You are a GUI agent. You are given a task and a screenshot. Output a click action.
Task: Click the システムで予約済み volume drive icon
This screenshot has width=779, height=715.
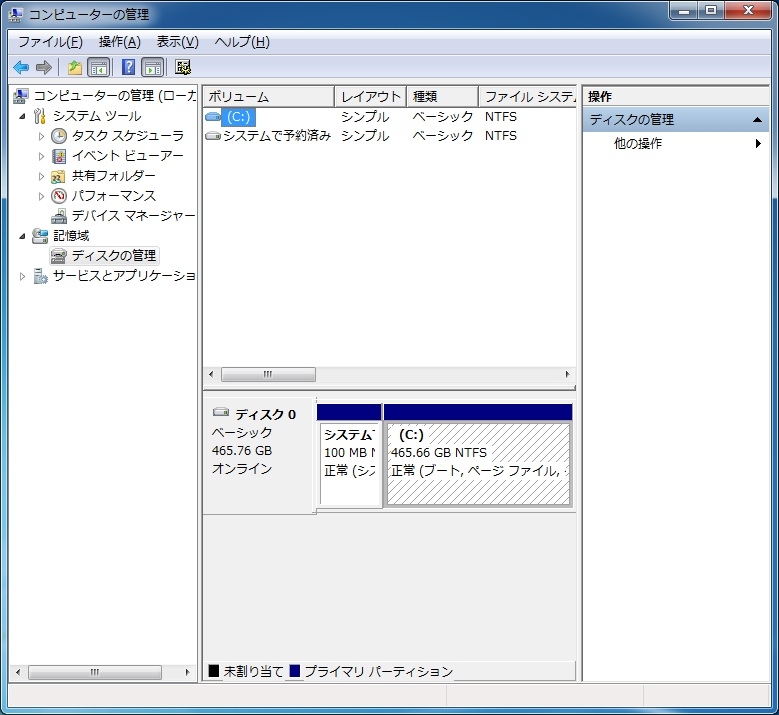coord(213,136)
